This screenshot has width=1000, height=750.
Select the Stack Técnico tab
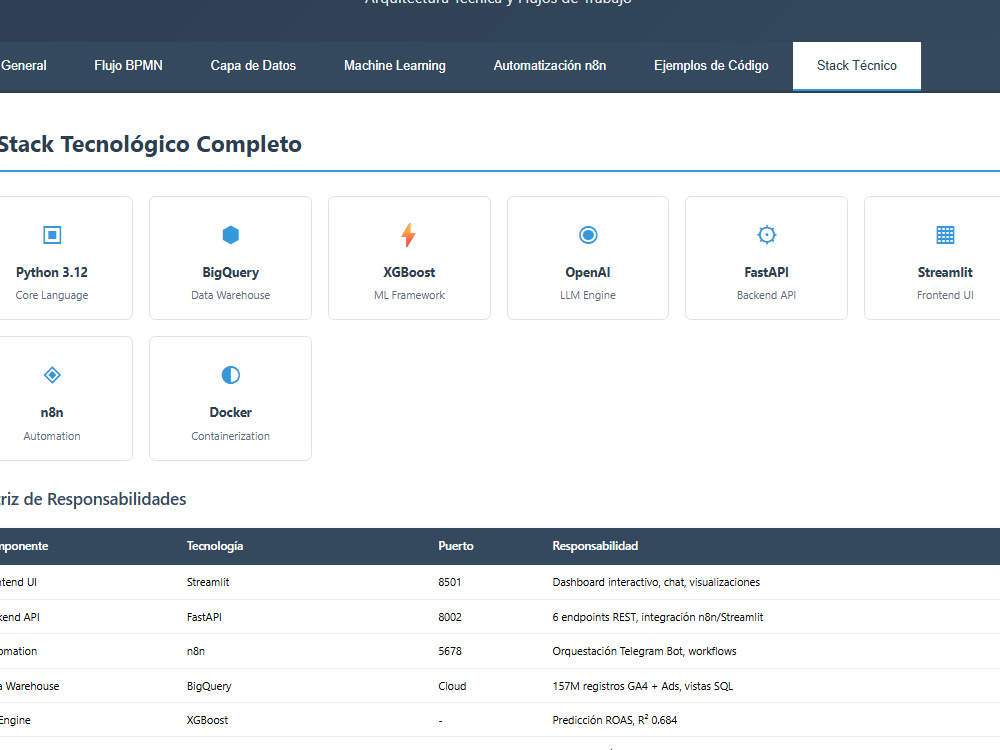point(857,66)
